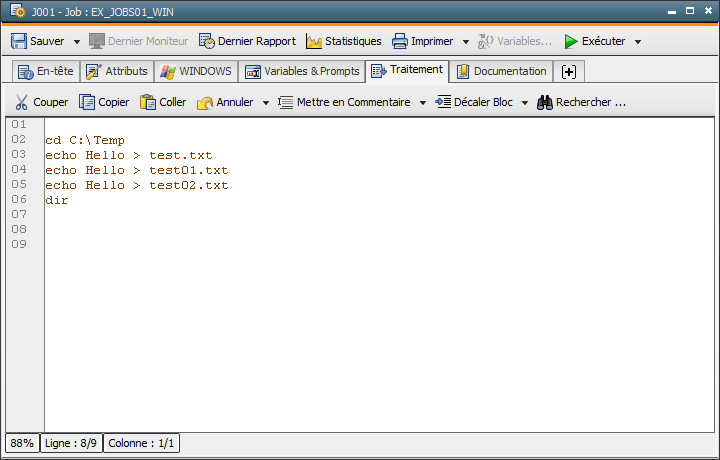The image size is (720, 460).
Task: Open Dernier Rapport report icon
Action: point(207,41)
